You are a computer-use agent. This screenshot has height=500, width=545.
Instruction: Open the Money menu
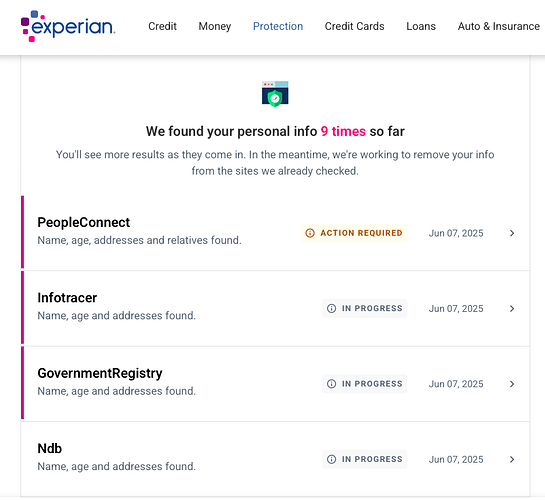[215, 26]
